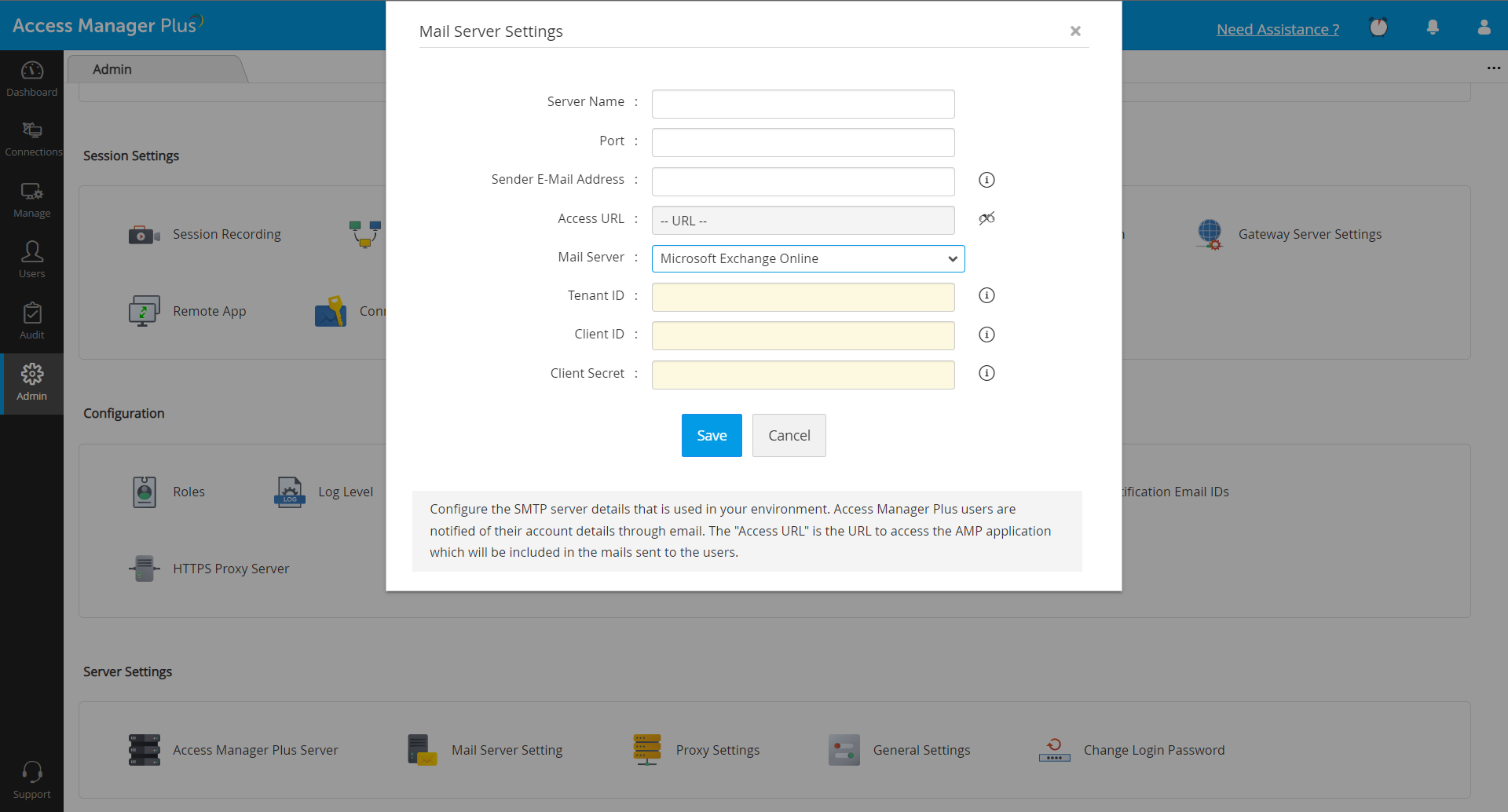This screenshot has height=812, width=1508.
Task: Toggle the Access URL edit link icon
Action: [986, 218]
